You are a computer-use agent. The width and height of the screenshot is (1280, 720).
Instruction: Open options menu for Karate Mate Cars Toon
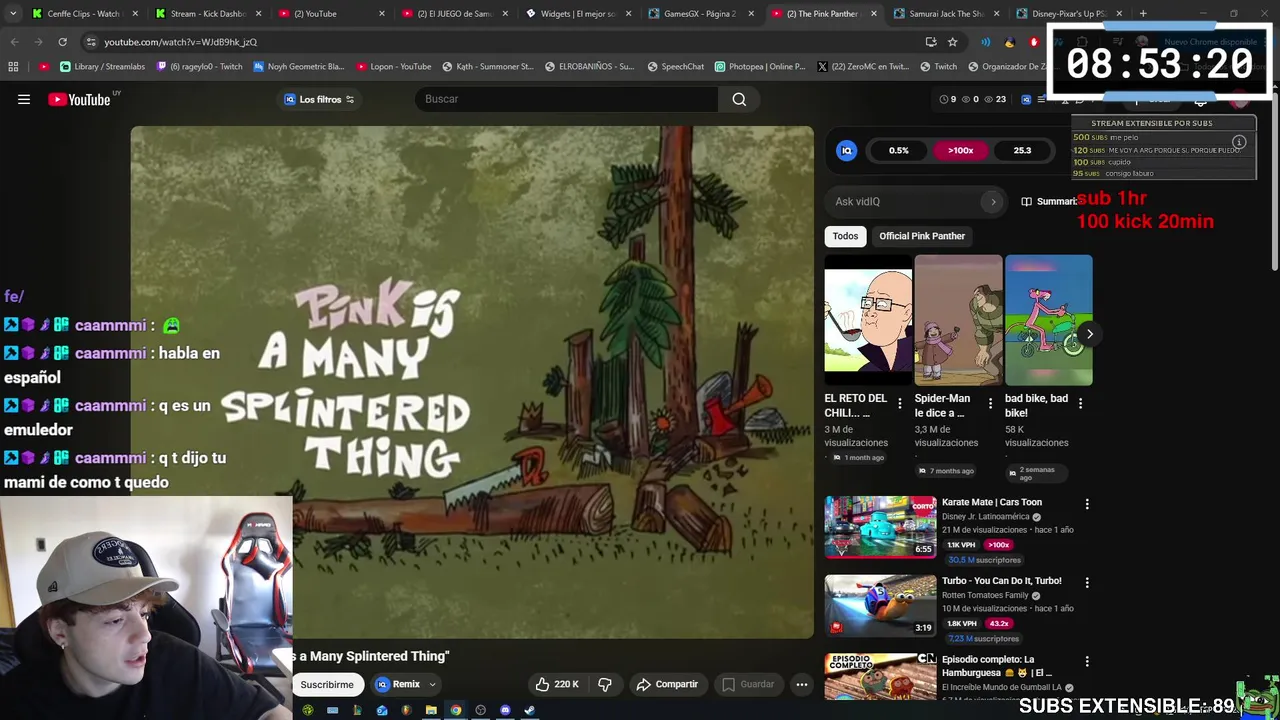[1087, 504]
